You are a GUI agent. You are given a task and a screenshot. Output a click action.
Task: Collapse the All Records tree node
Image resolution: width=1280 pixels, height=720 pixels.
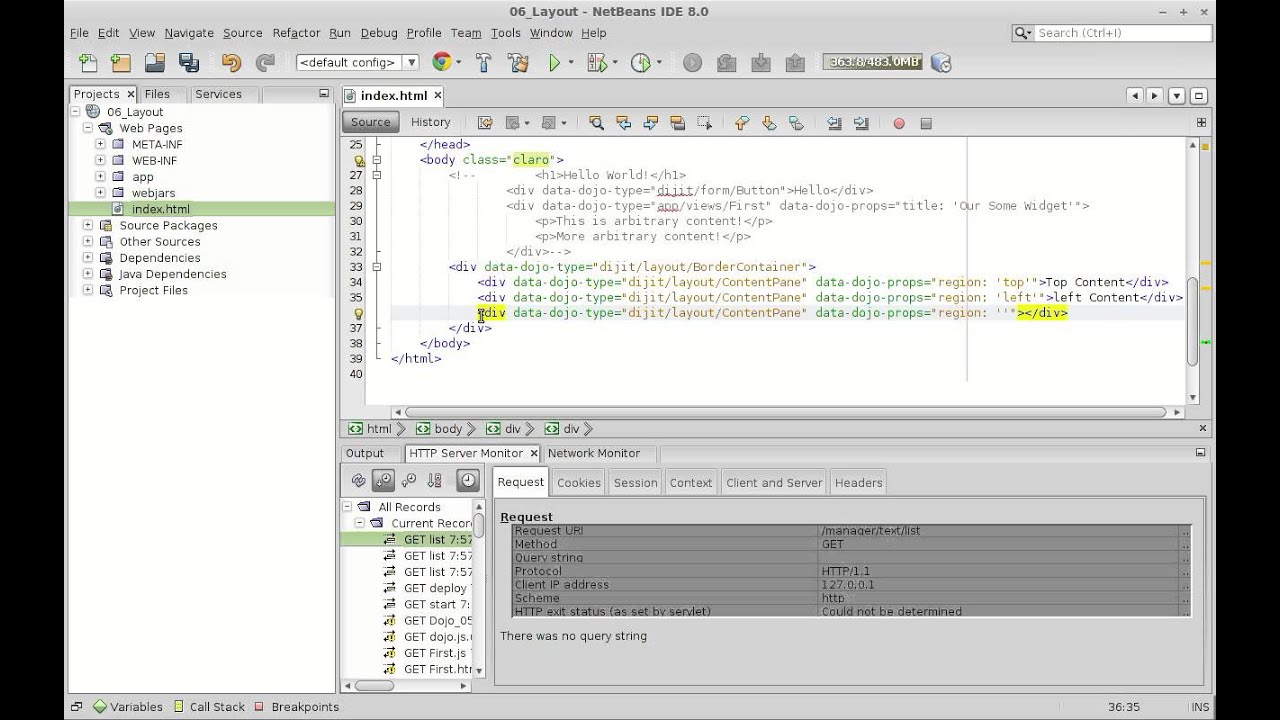pyautogui.click(x=347, y=507)
